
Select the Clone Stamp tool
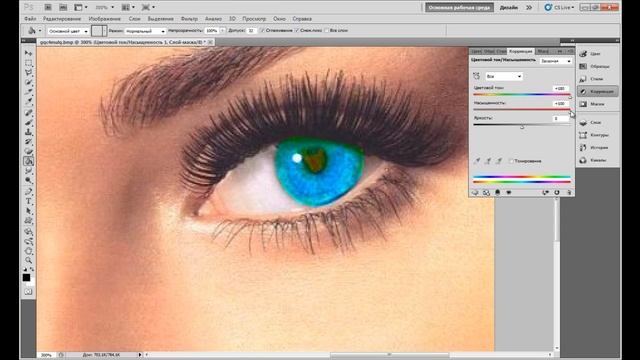point(28,133)
